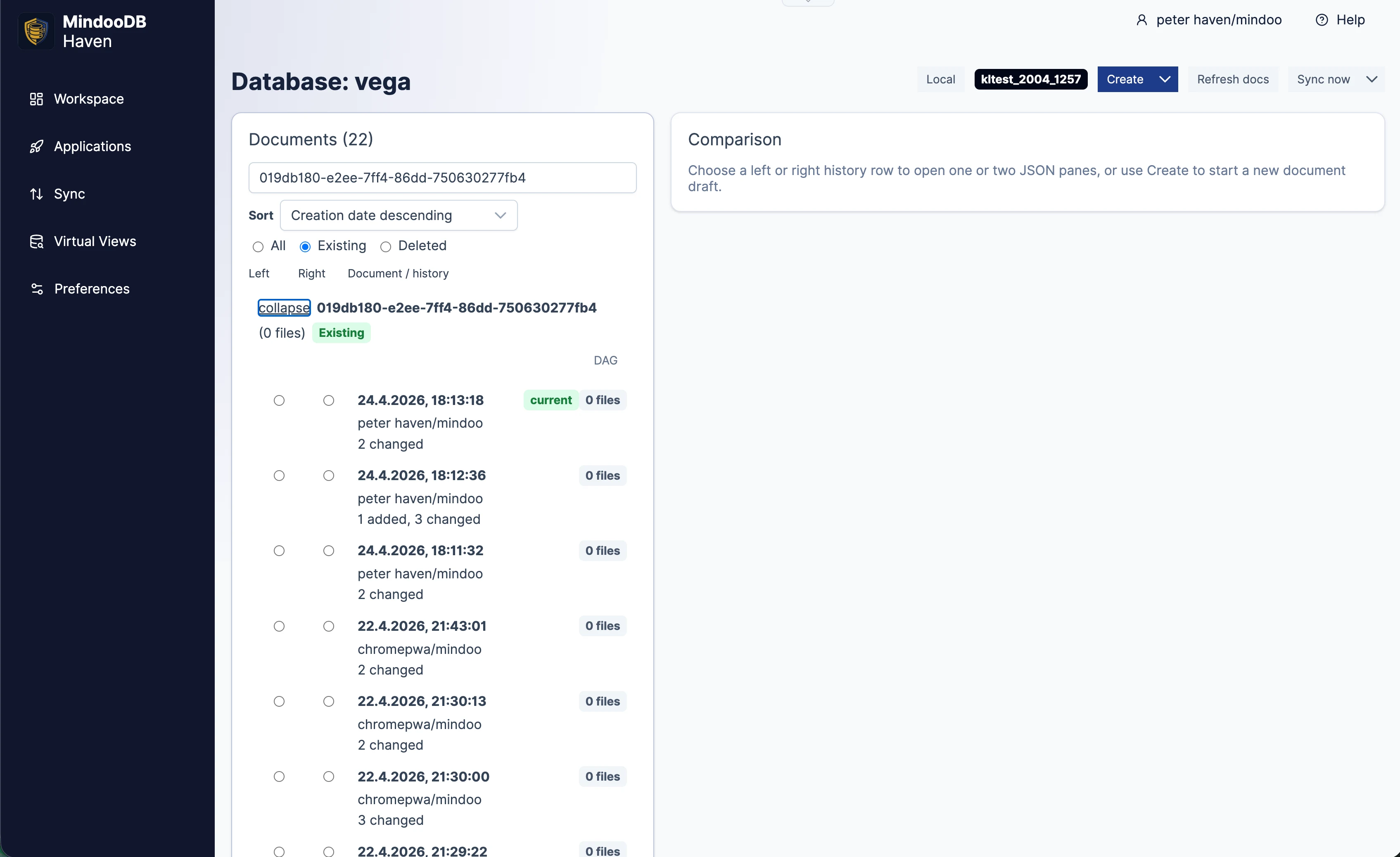
Task: Open the Workspace section
Action: 89,99
